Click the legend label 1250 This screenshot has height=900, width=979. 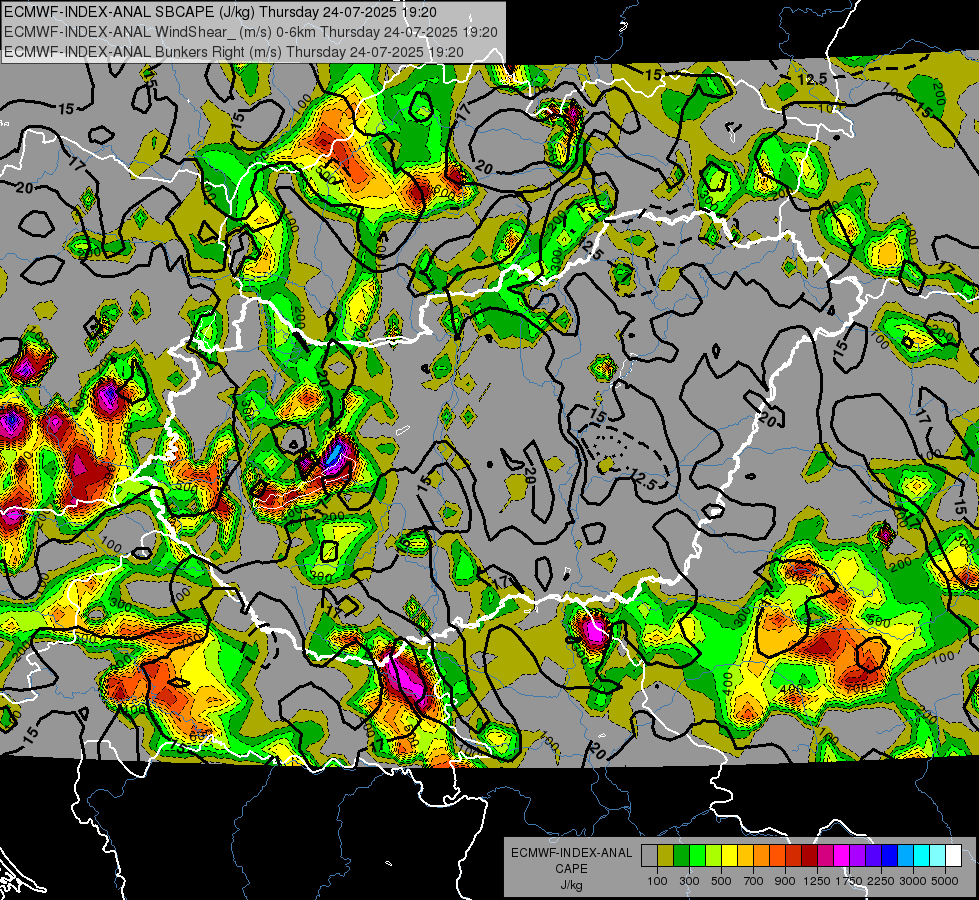[817, 881]
